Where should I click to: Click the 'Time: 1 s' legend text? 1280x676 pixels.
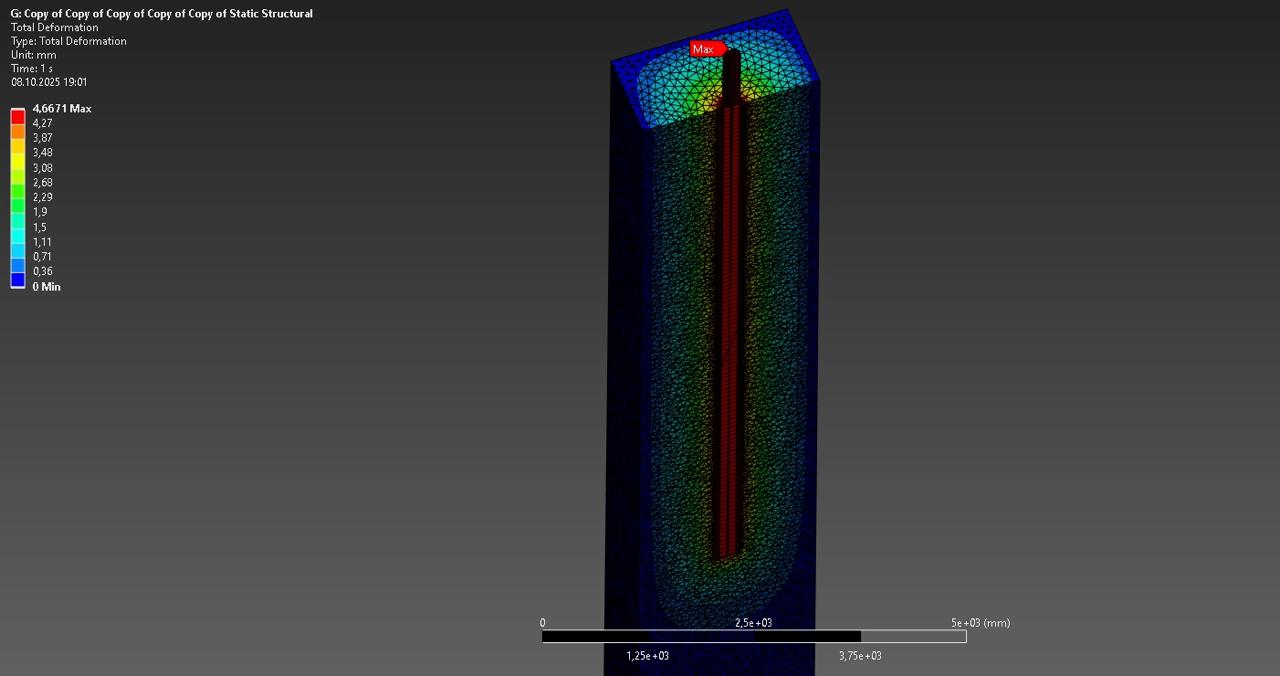point(32,69)
